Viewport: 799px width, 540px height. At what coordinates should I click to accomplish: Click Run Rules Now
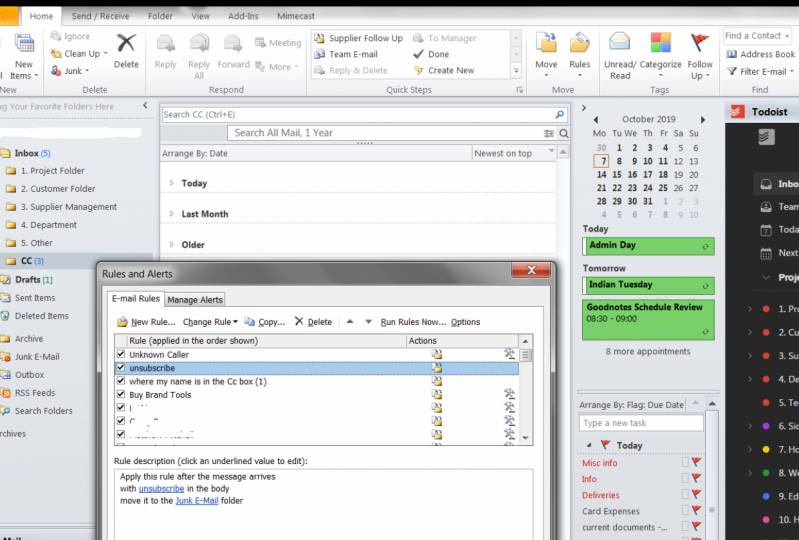tap(413, 321)
